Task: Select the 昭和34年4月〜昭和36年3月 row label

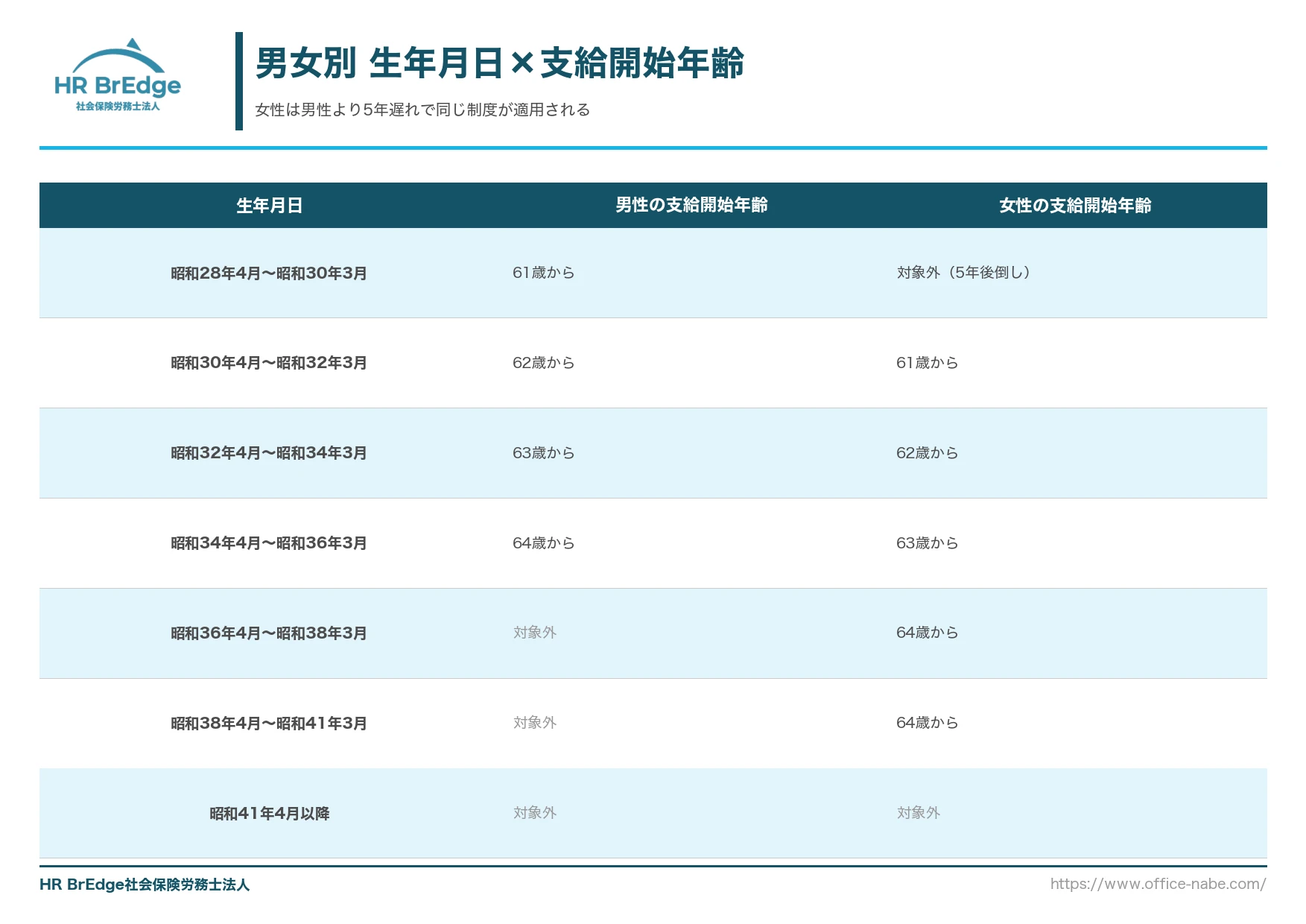Action: 269,543
